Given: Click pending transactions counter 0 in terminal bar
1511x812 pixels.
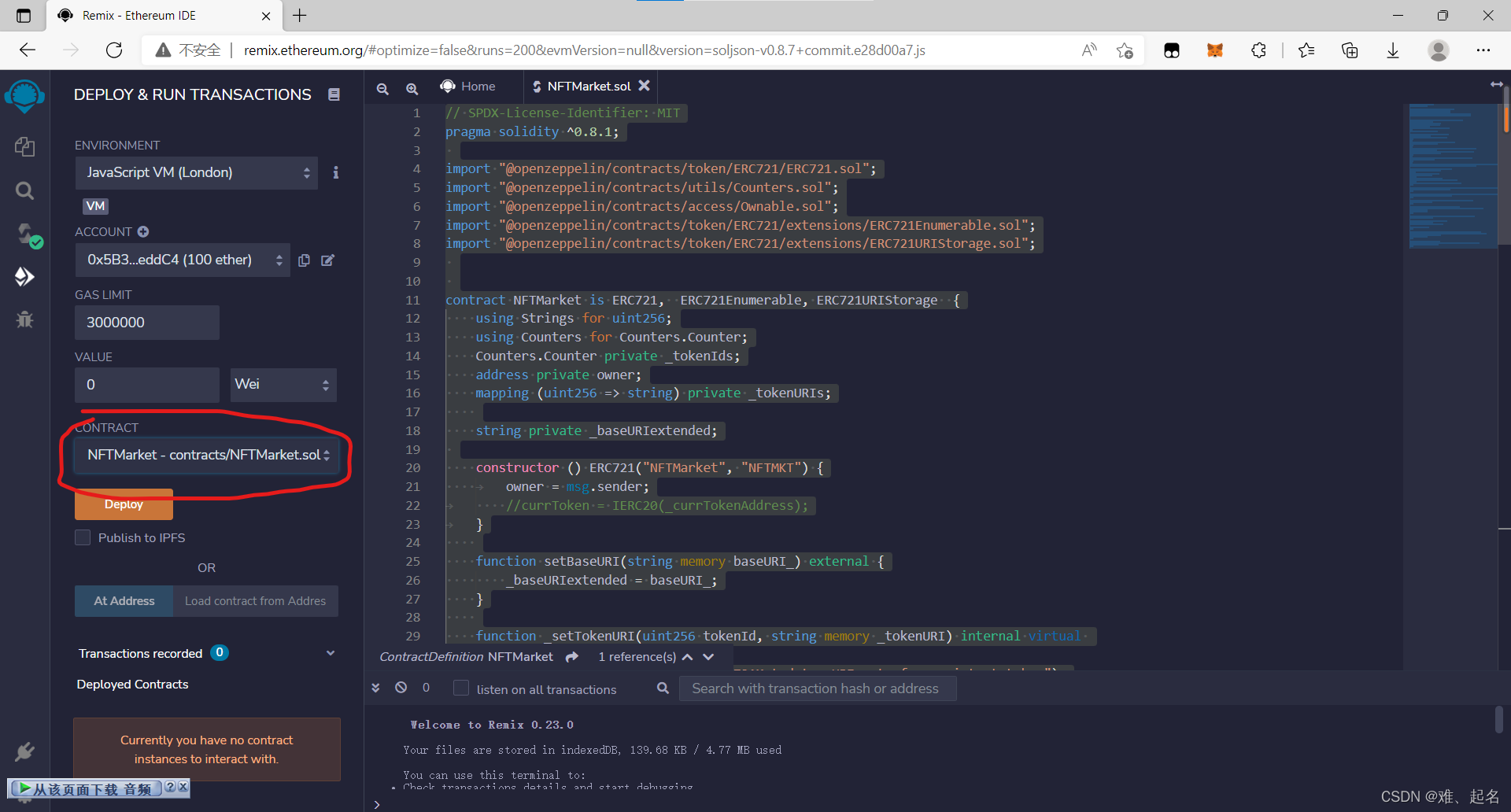Looking at the screenshot, I should tap(426, 688).
